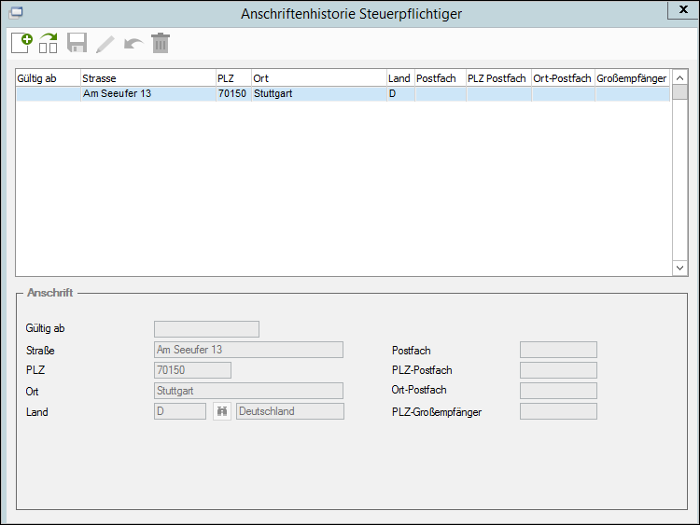Select the table cell Stuttgart
700x525 pixels.
coord(319,94)
